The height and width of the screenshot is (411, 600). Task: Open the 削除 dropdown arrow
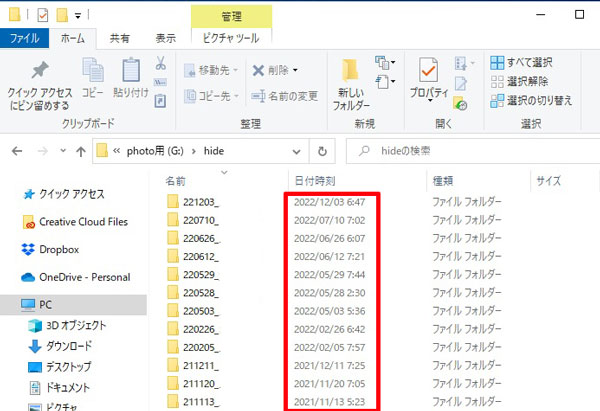[x=295, y=70]
